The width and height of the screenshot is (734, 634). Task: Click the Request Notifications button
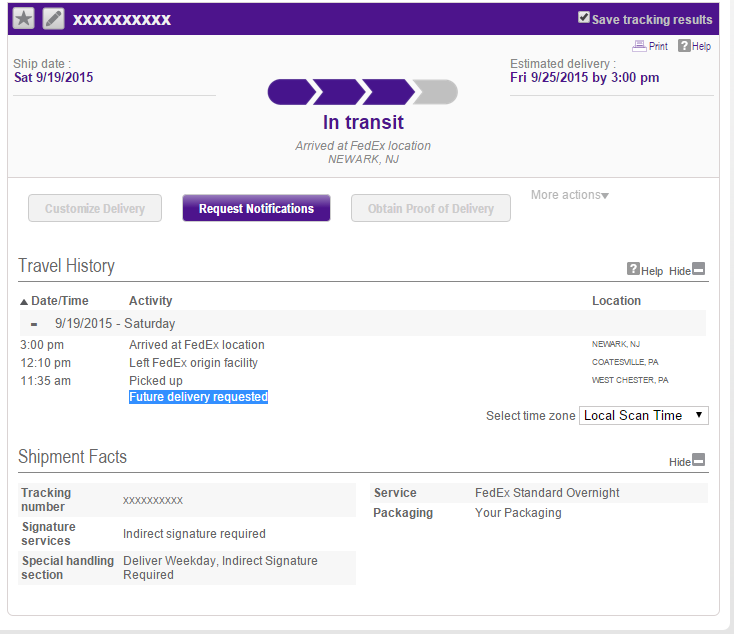[256, 208]
